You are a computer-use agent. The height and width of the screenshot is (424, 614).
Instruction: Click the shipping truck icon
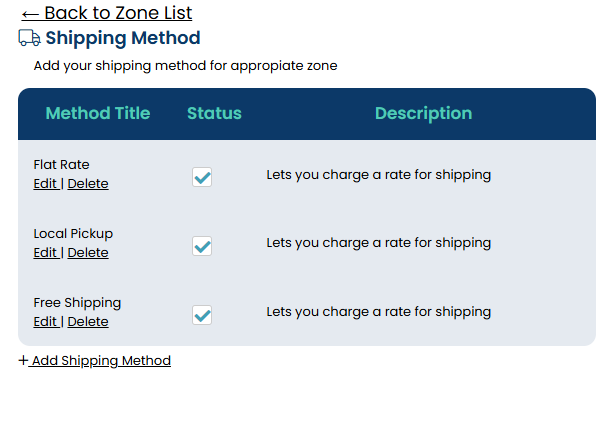[29, 38]
